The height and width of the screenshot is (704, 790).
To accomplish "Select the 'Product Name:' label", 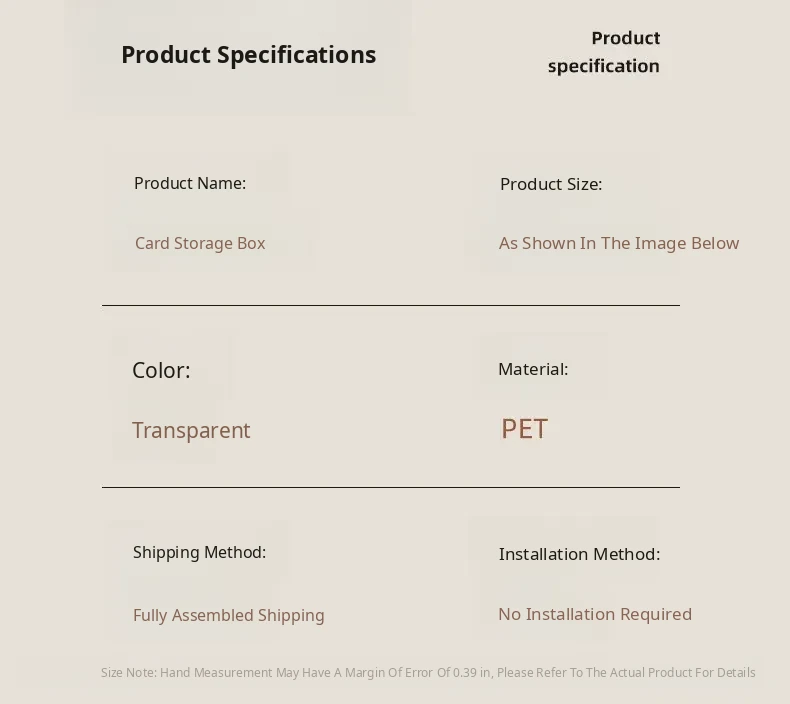I will (x=190, y=183).
